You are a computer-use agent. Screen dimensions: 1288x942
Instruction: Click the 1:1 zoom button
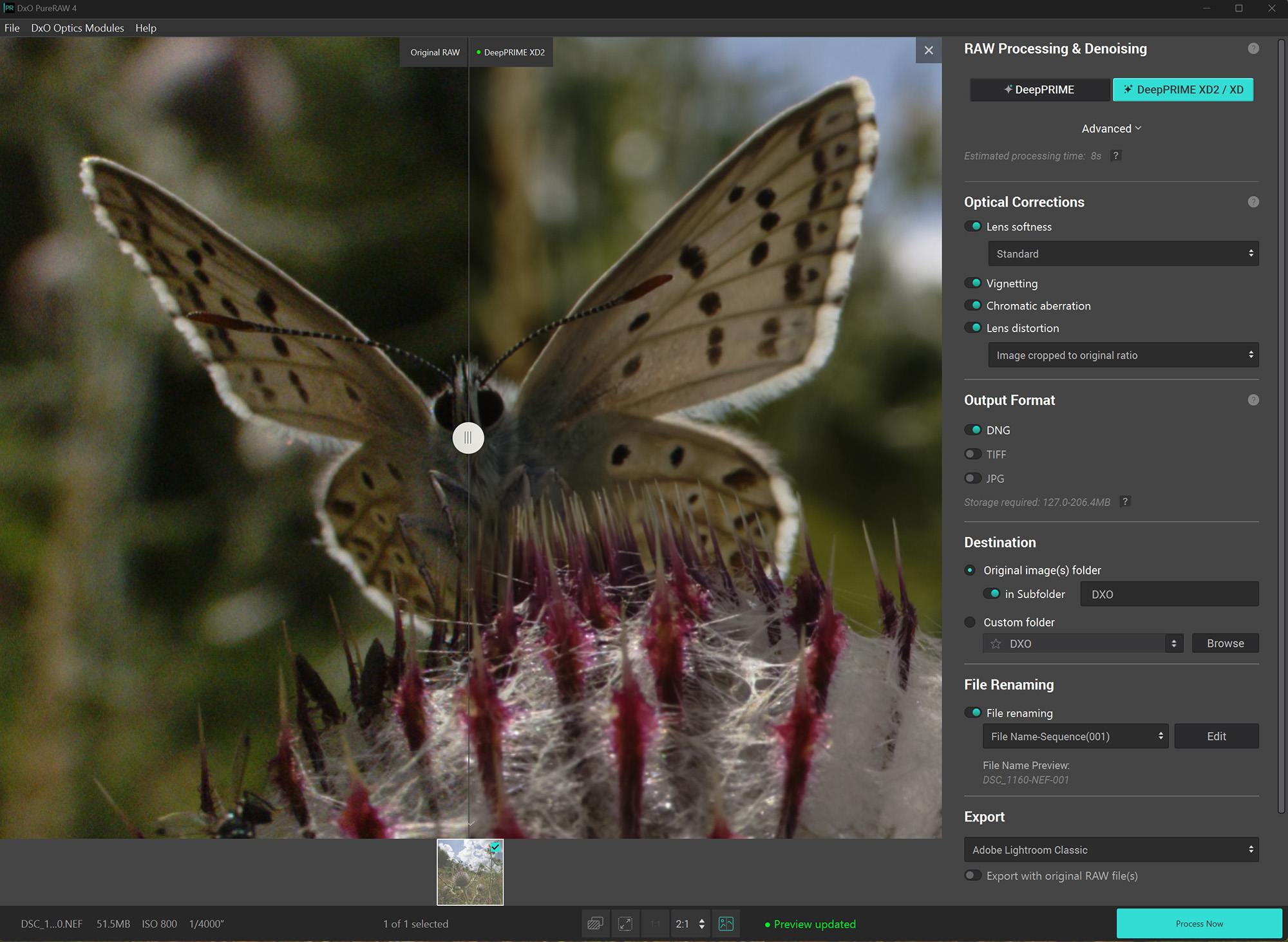[x=655, y=924]
